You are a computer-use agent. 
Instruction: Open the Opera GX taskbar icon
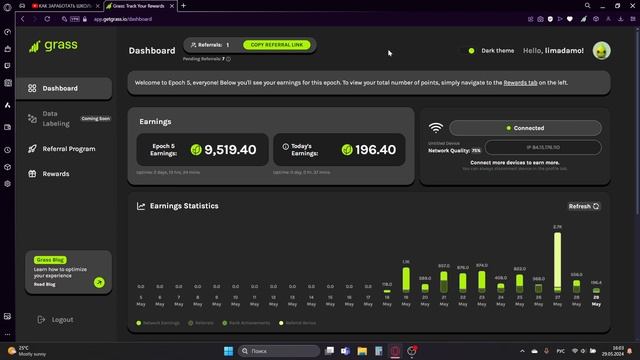tap(395, 351)
